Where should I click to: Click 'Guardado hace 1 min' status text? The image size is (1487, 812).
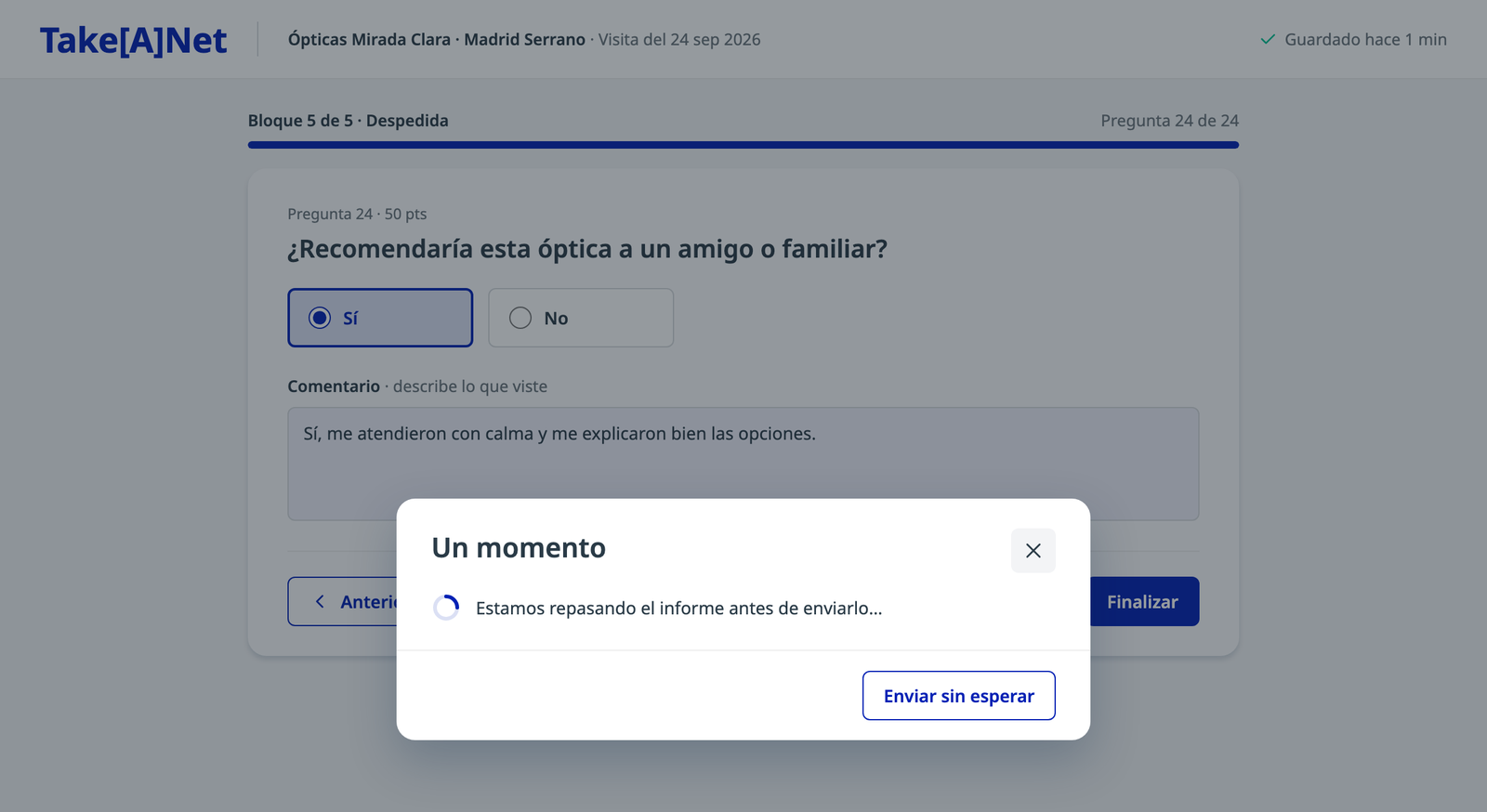[1365, 40]
